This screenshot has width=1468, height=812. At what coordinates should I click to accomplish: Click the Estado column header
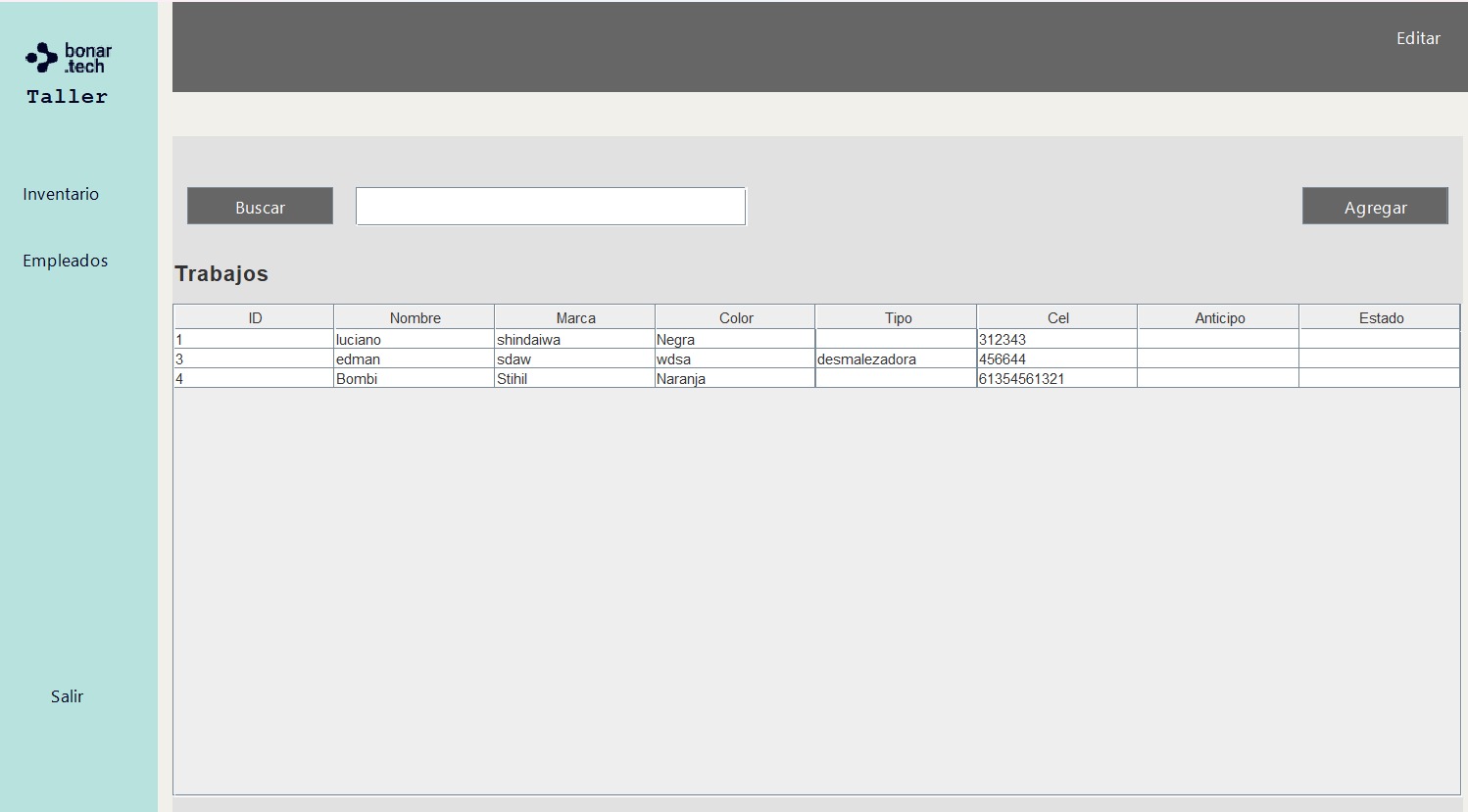[1380, 316]
